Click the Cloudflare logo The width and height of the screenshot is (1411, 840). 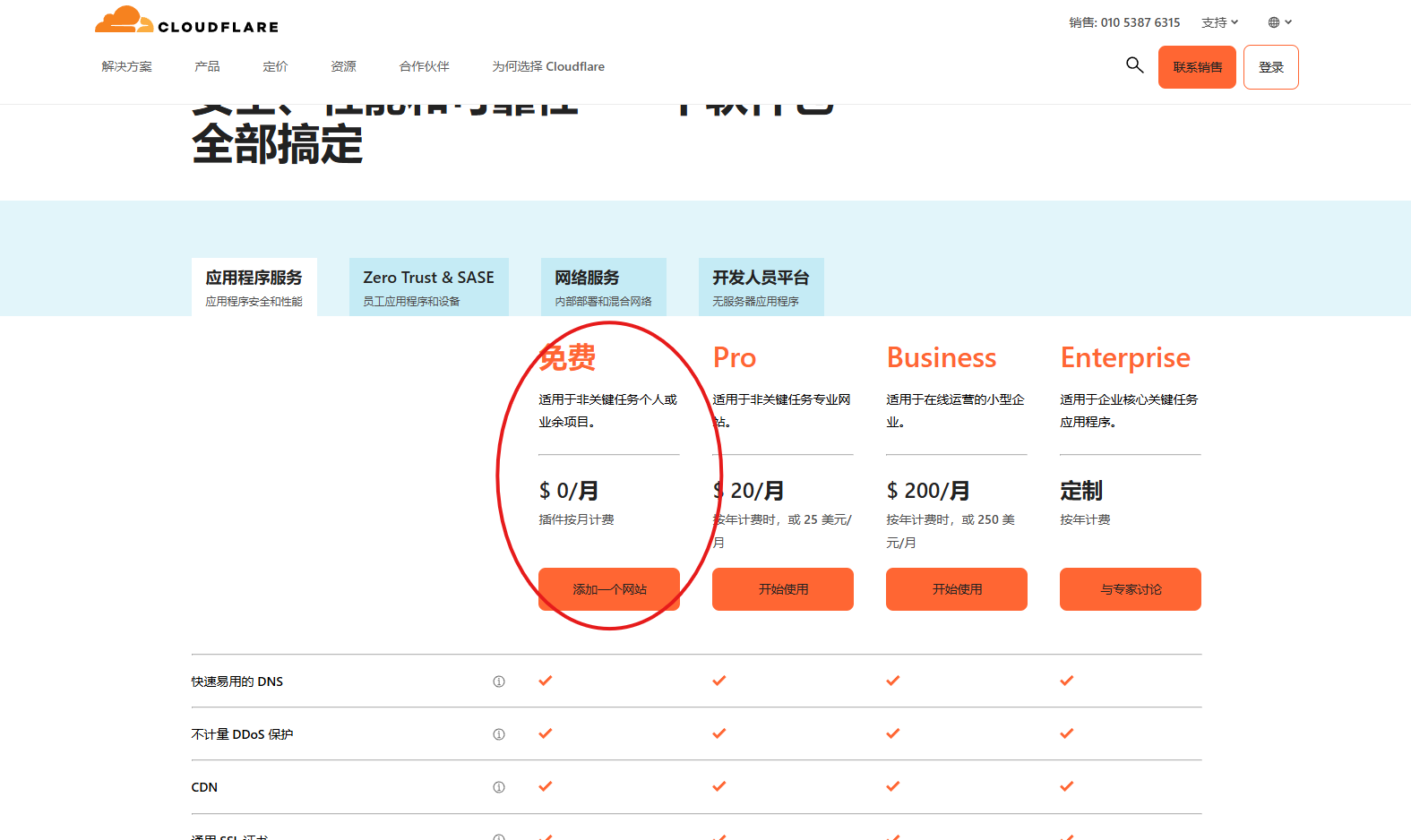coord(186,20)
